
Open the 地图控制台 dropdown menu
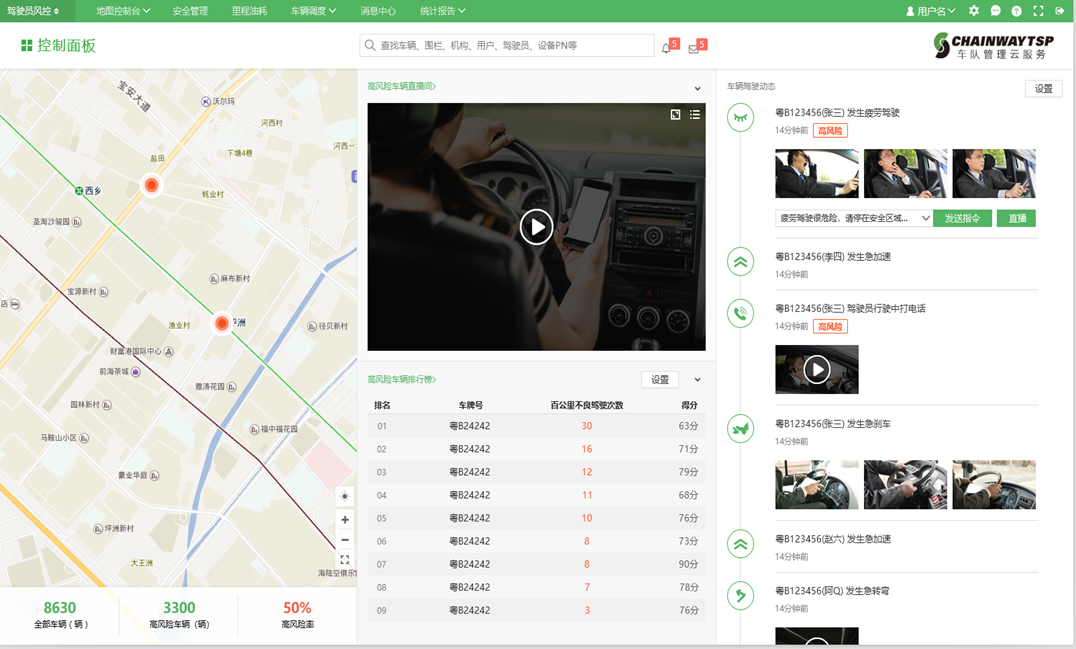coord(123,11)
